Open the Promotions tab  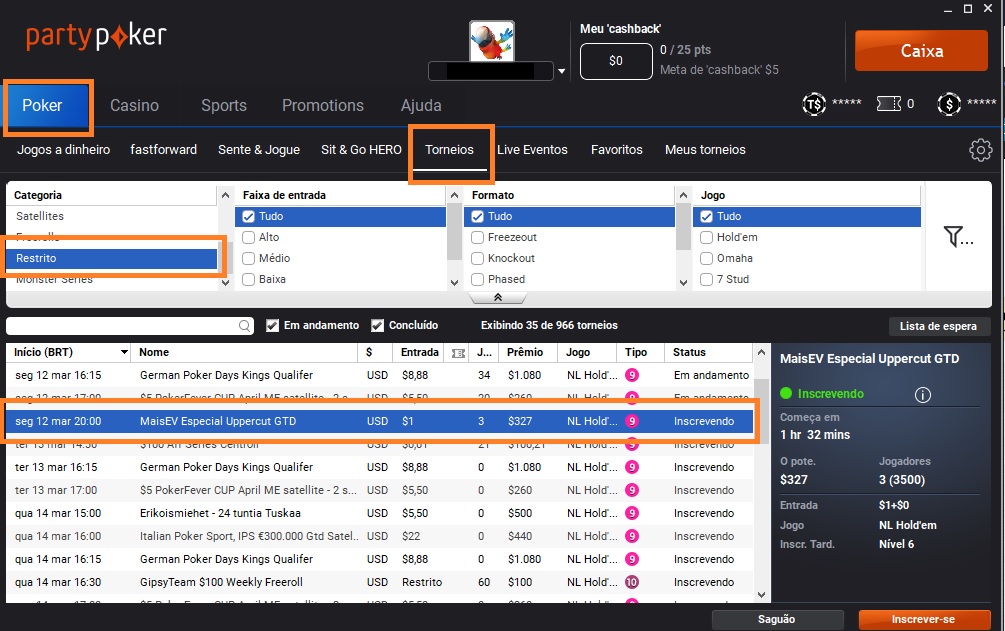pyautogui.click(x=322, y=105)
